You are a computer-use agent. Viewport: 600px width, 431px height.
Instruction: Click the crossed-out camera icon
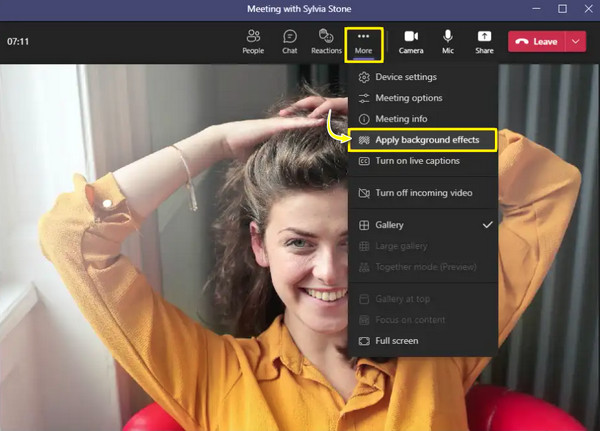pyautogui.click(x=364, y=193)
